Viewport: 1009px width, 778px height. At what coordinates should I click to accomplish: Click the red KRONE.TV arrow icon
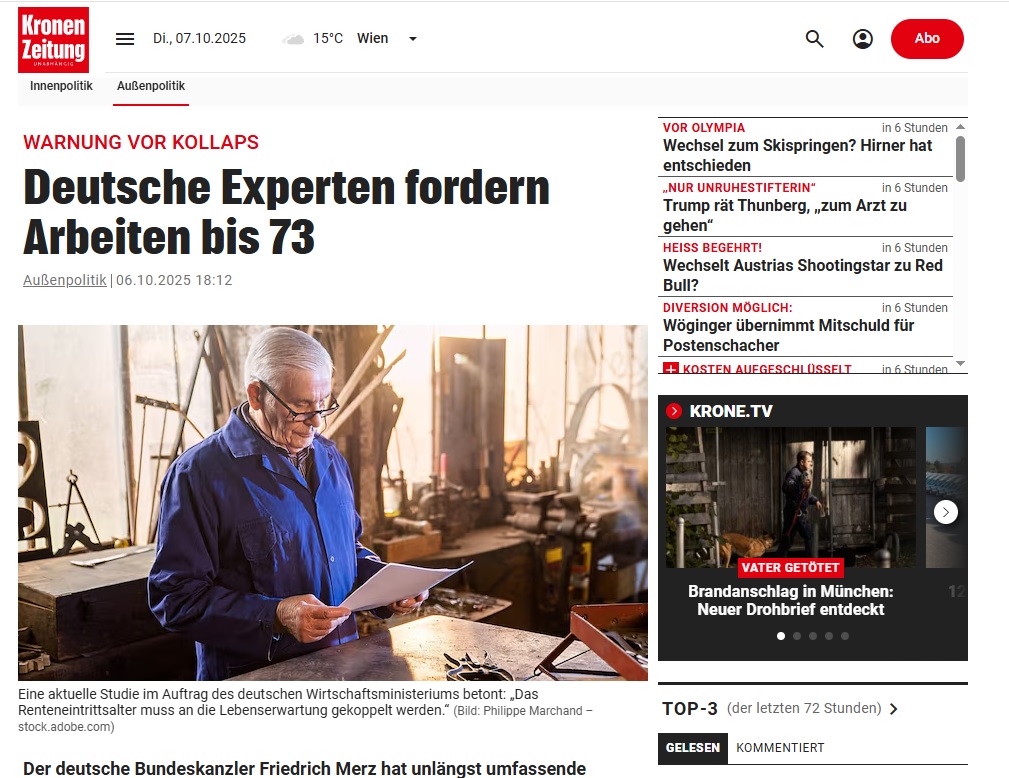pos(674,411)
